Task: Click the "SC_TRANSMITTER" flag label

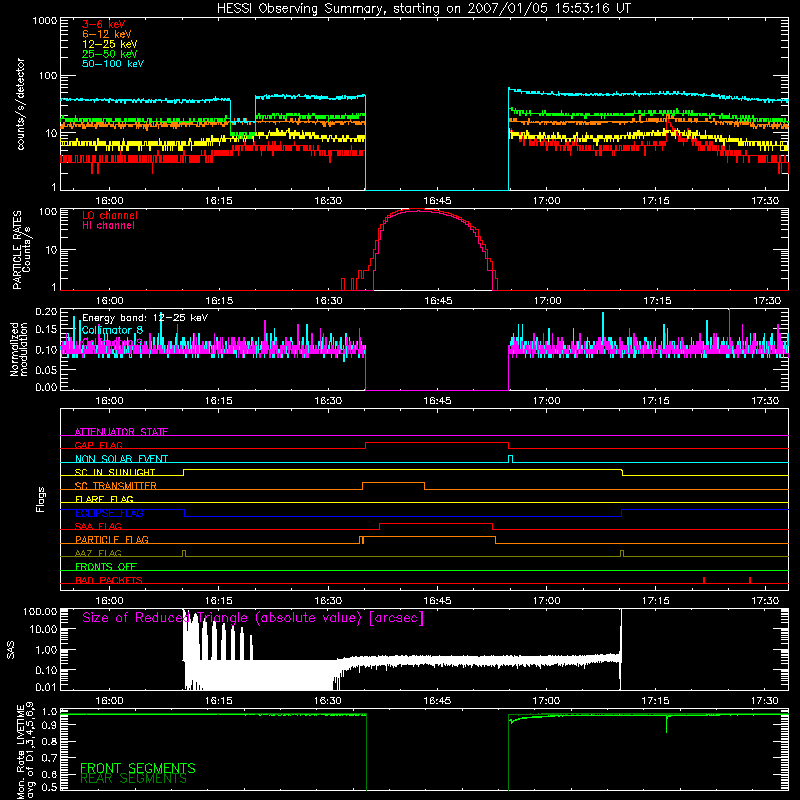Action: pyautogui.click(x=115, y=486)
